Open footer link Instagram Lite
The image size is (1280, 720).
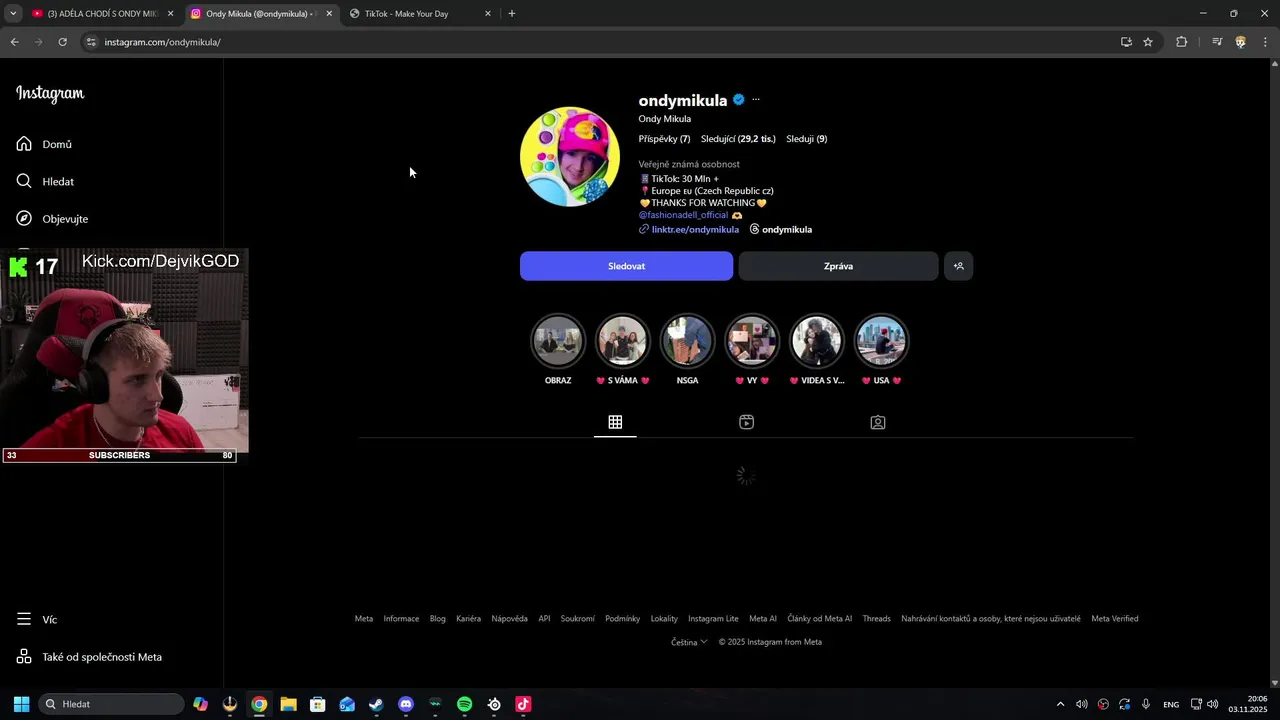click(x=713, y=618)
